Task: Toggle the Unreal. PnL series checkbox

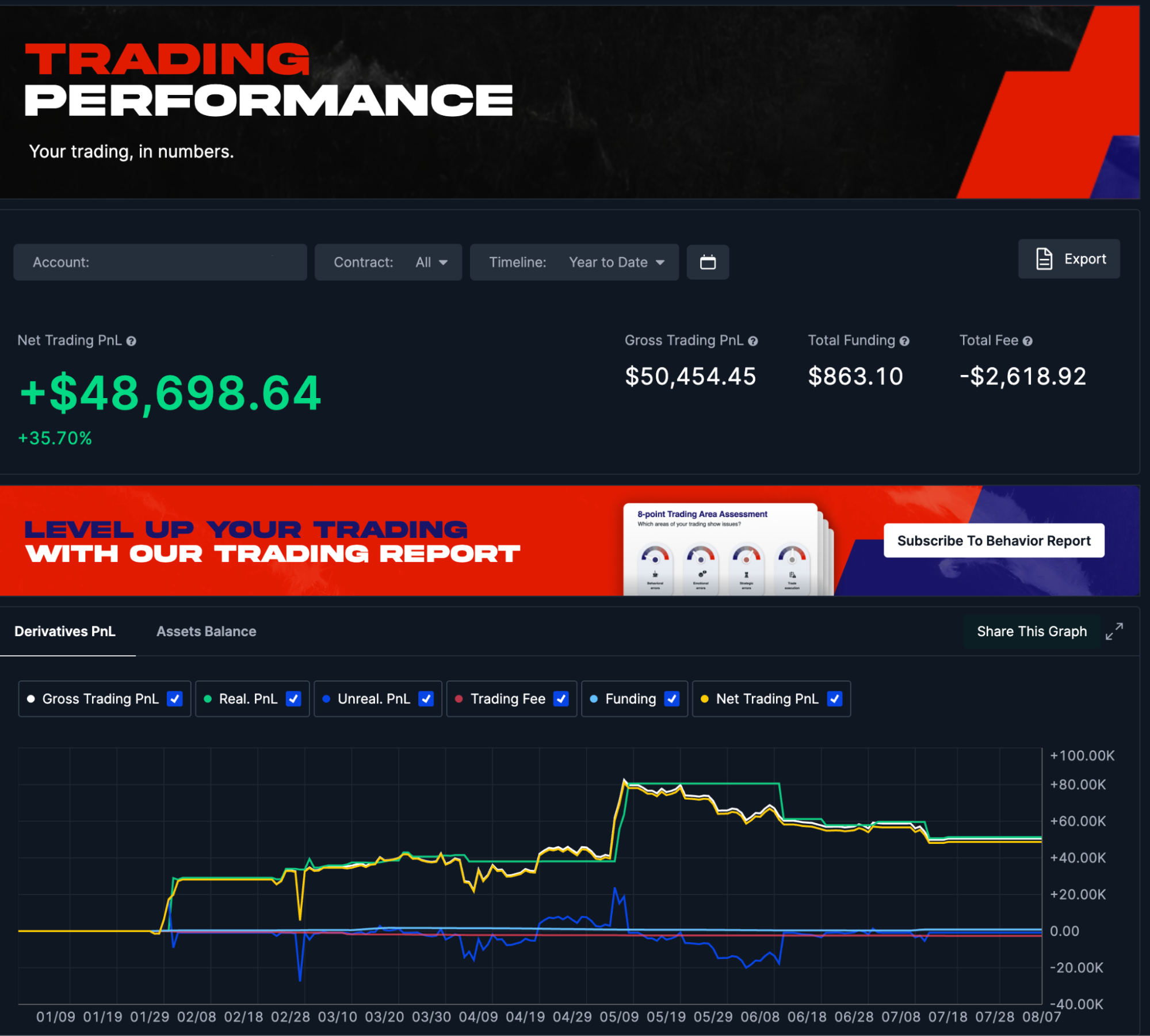Action: 426,698
